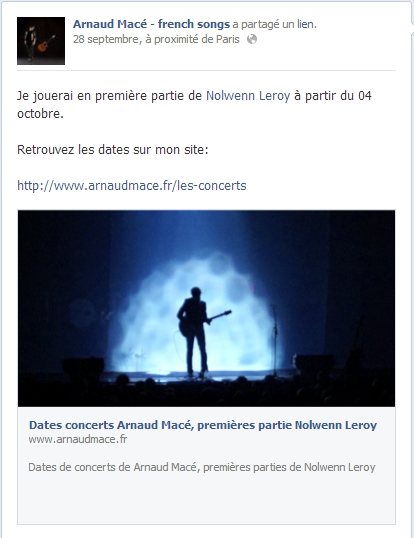Viewport: 414px width, 538px height.
Task: Open the 28 septembre timestamp link
Action: [105, 39]
